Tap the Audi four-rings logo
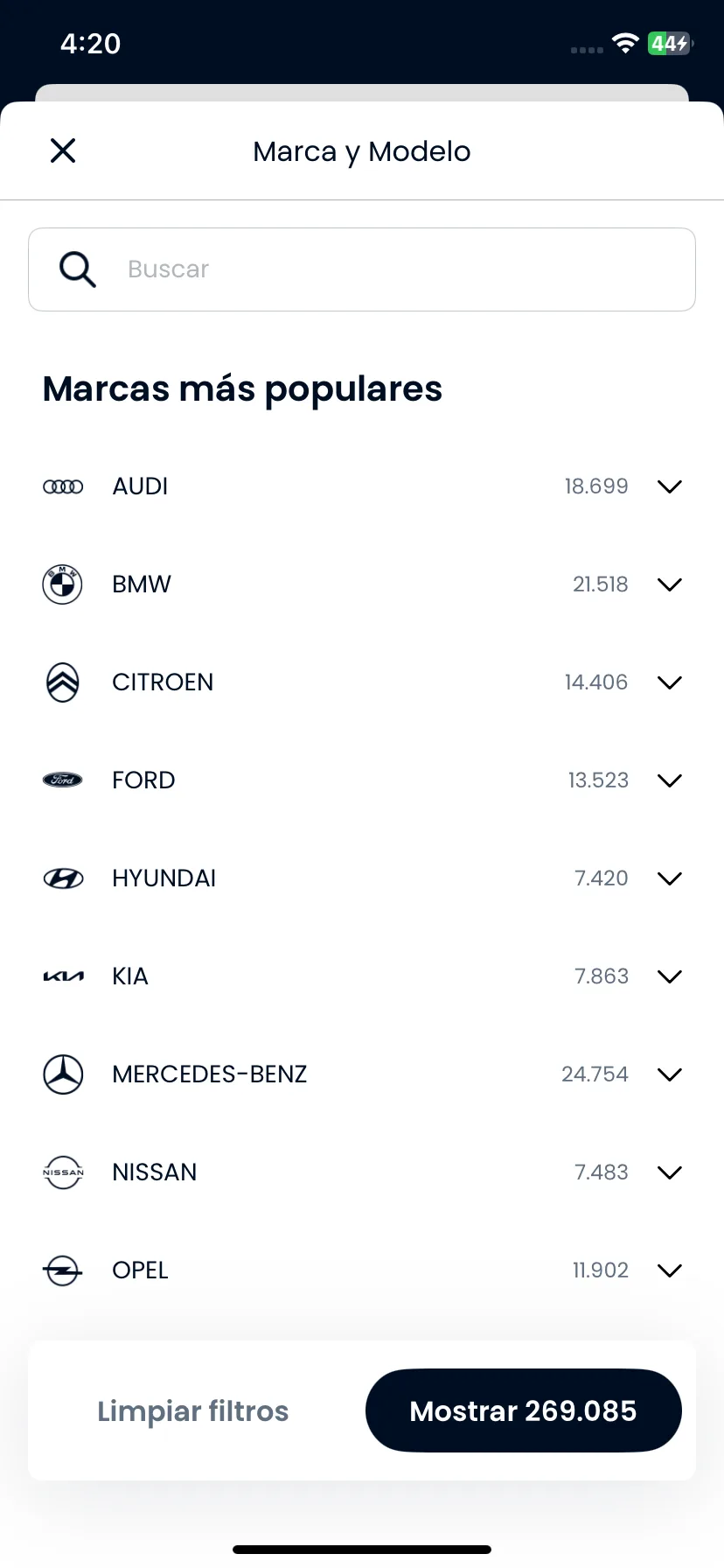The image size is (724, 1568). (63, 486)
